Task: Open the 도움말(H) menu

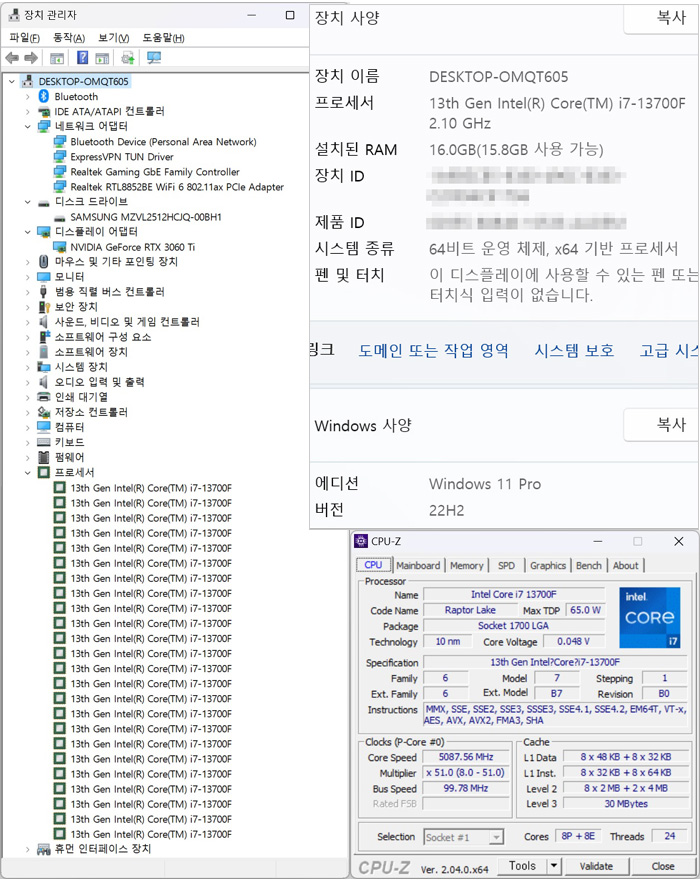Action: (163, 38)
